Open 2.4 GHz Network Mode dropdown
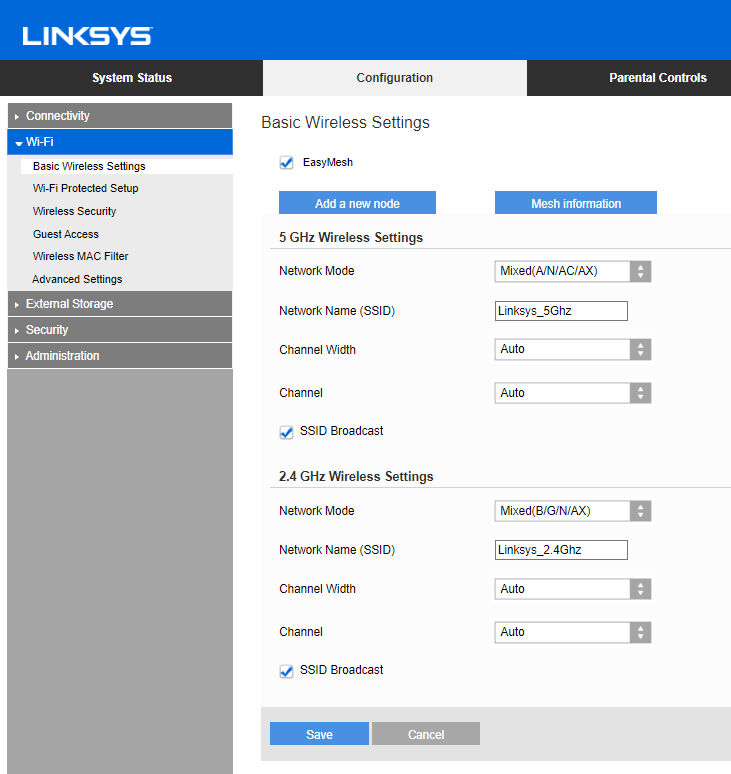This screenshot has height=774, width=731. pyautogui.click(x=573, y=511)
